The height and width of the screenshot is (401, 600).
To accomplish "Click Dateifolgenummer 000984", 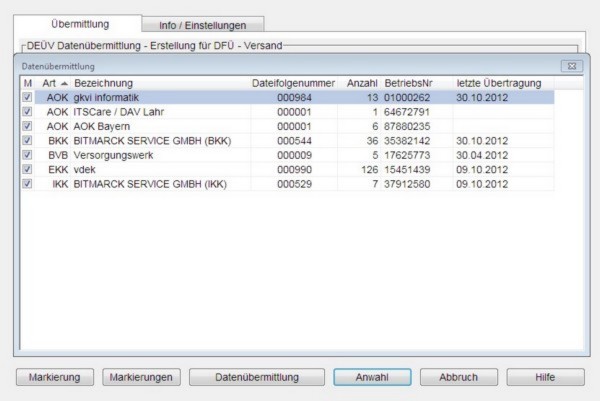I will 294,98.
